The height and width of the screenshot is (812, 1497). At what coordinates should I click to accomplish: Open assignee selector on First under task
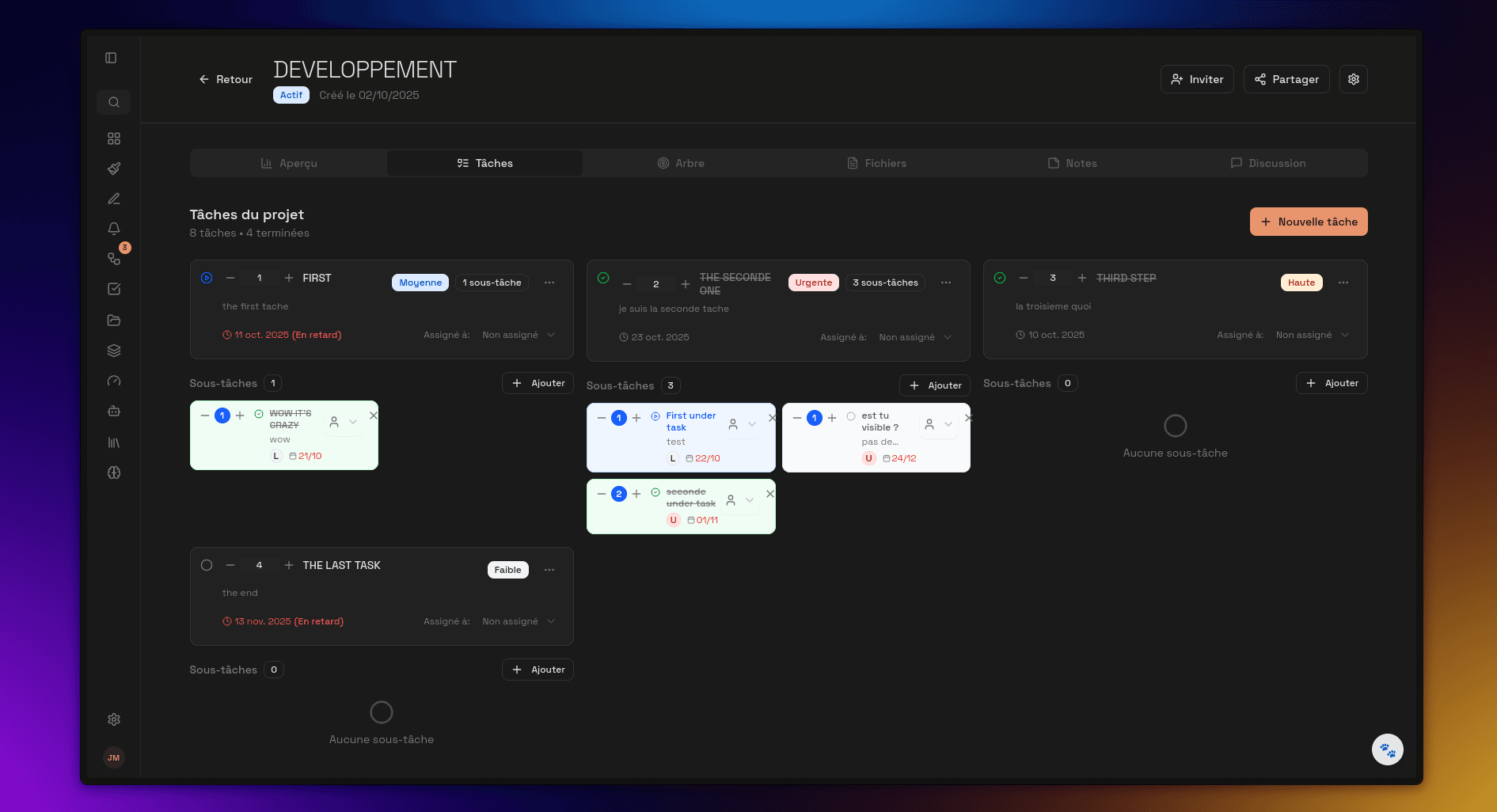tap(743, 424)
